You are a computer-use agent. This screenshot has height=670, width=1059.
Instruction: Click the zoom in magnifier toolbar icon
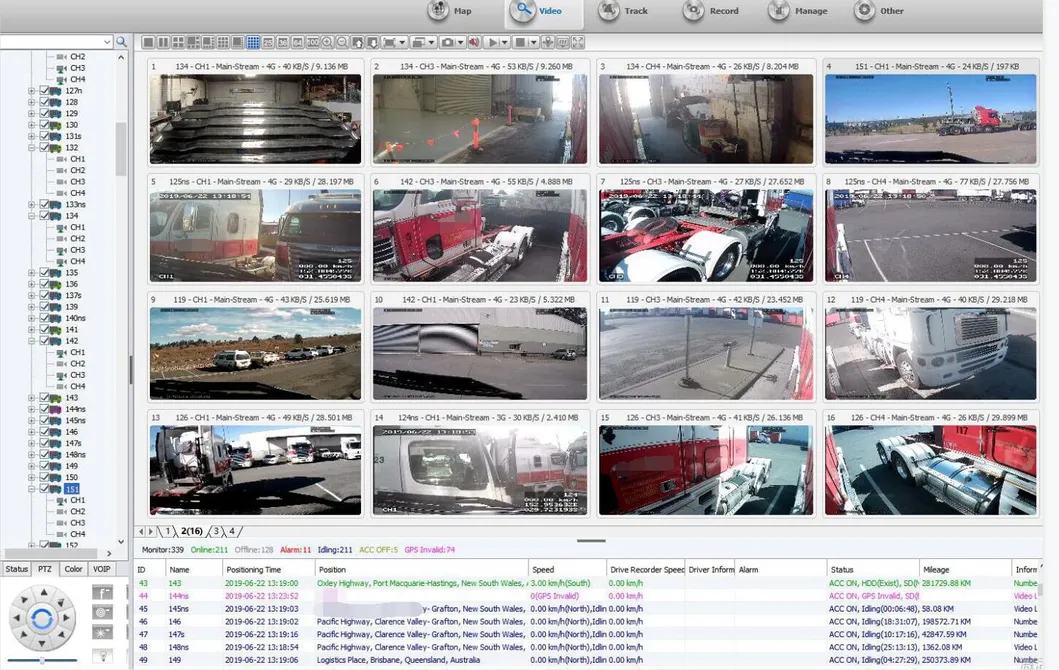coord(327,42)
